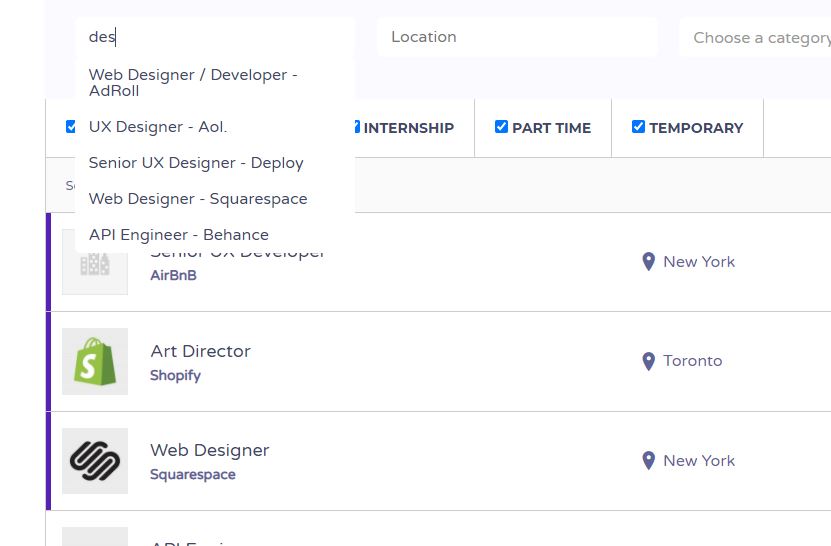Toggle the Internship checkbox
Screen dimensions: 831x546
point(357,127)
